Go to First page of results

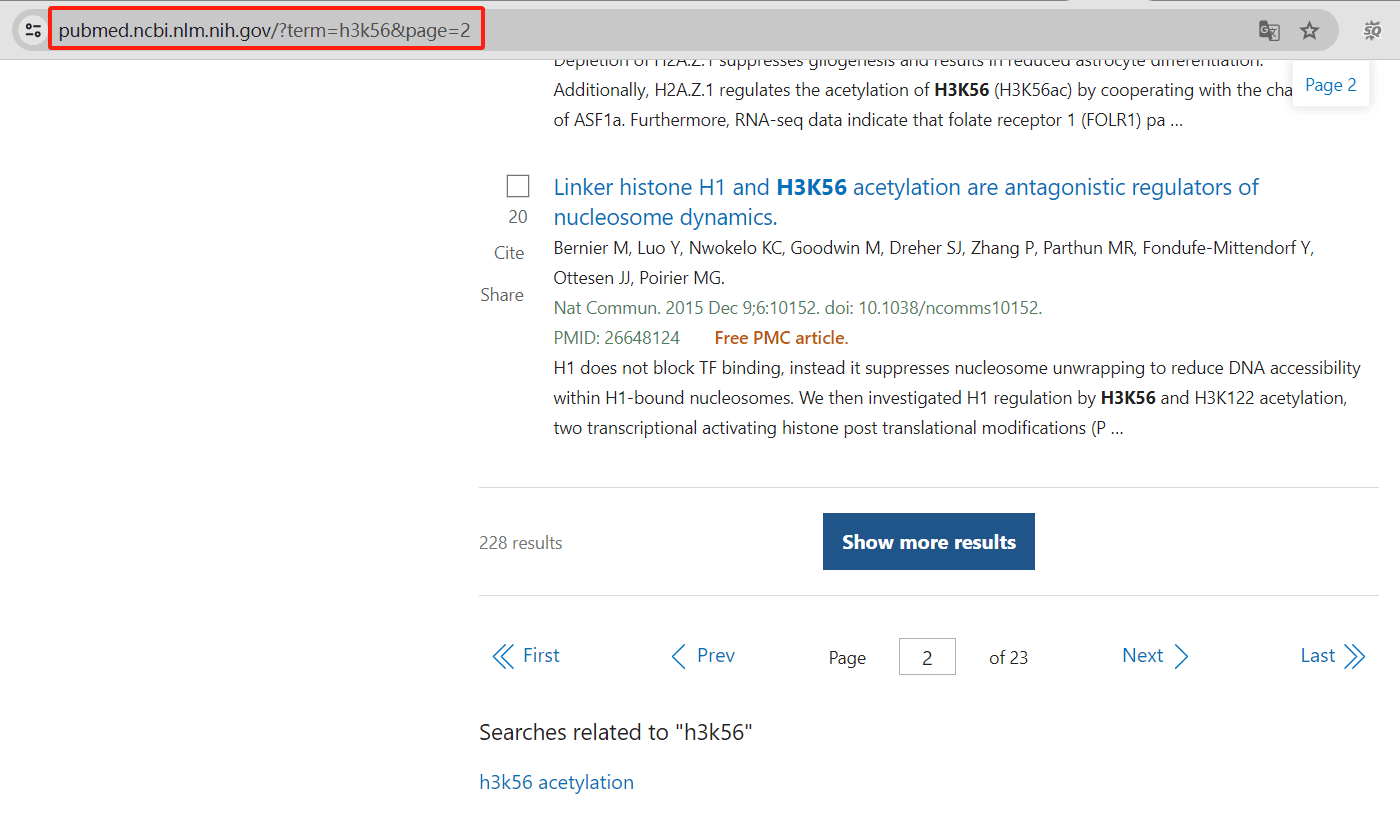pos(526,656)
